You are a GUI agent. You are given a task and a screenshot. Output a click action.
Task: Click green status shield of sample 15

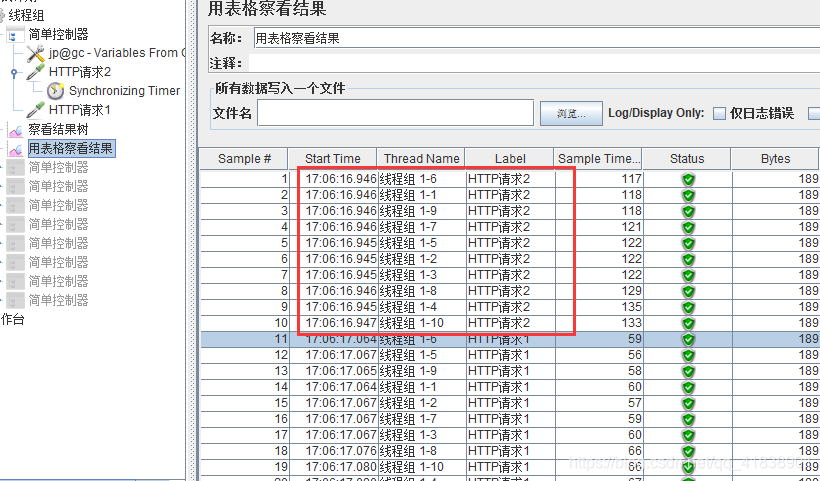[x=688, y=403]
